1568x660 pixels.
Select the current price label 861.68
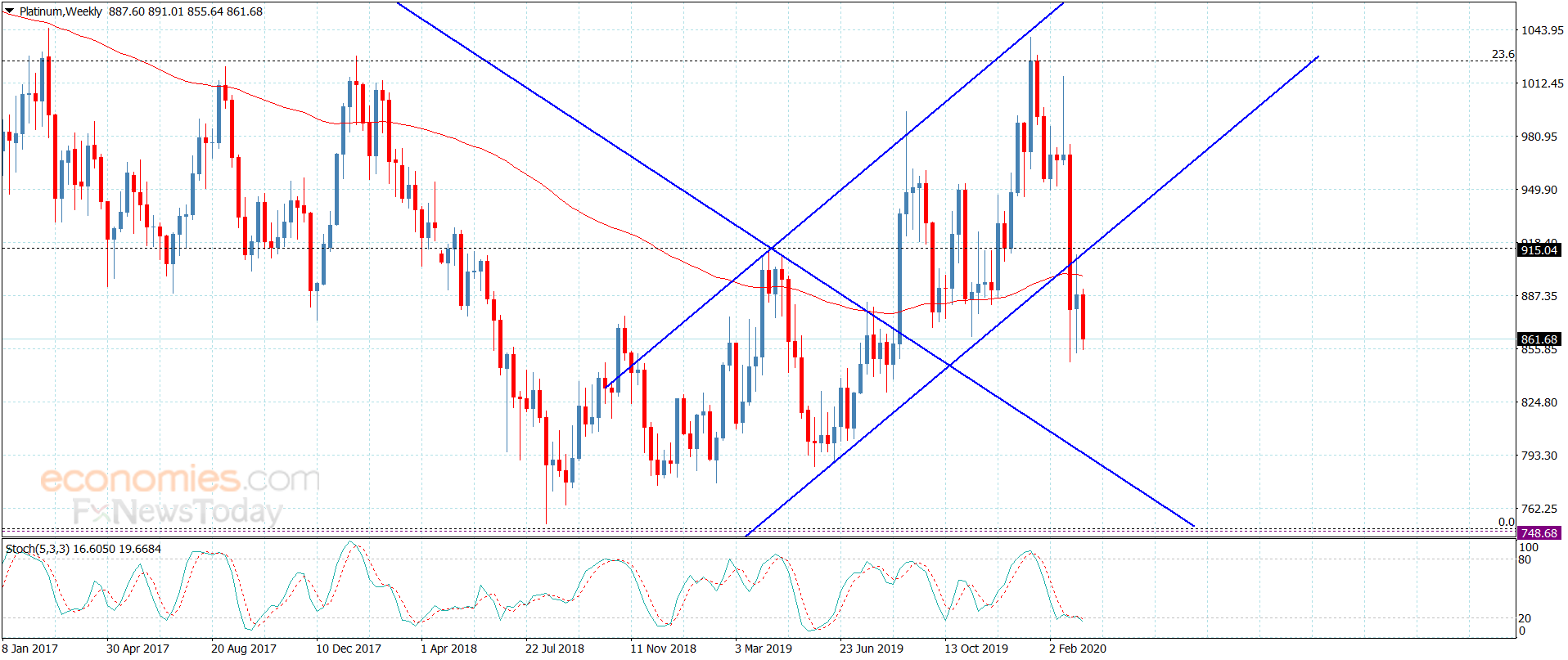tap(1539, 339)
